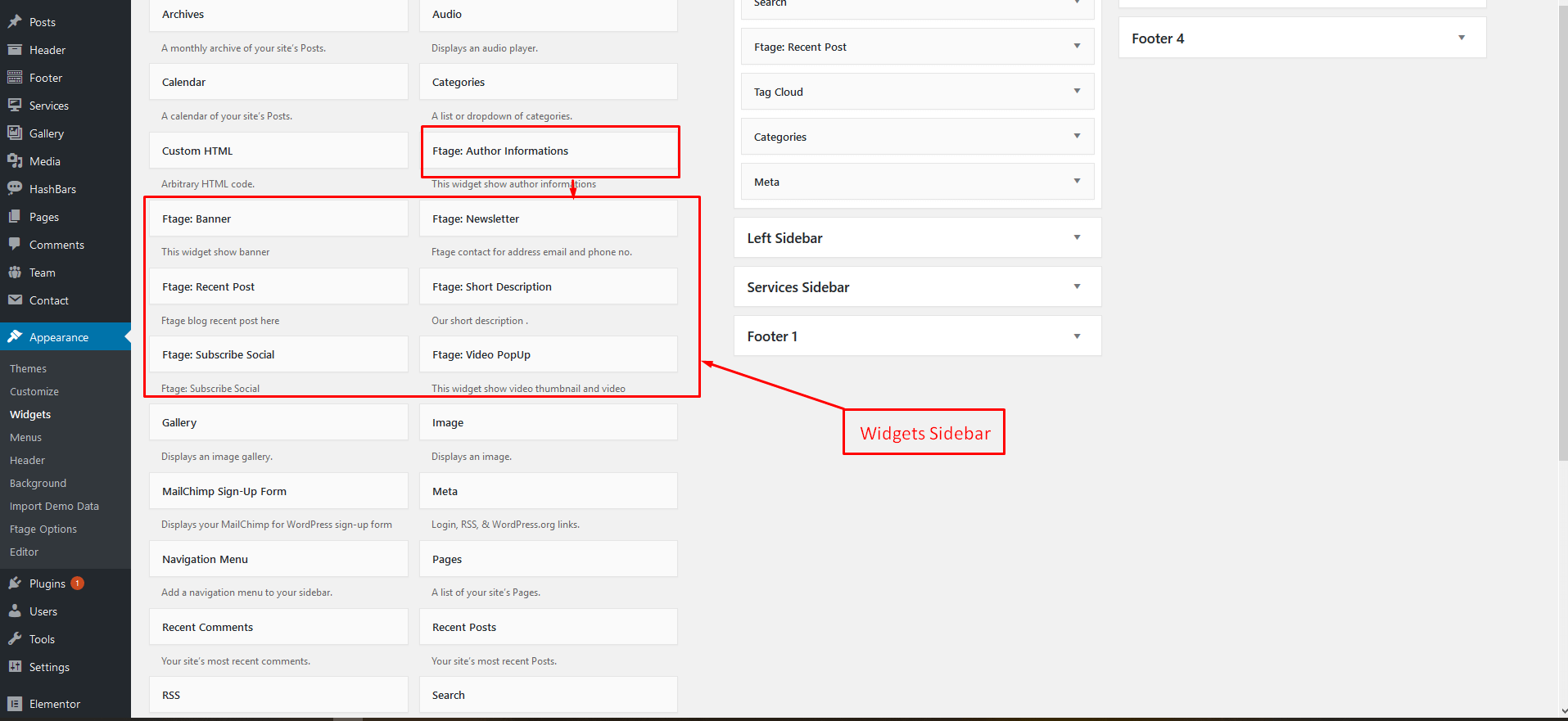Select the Audio available widget
This screenshot has height=721, width=1568.
(549, 15)
